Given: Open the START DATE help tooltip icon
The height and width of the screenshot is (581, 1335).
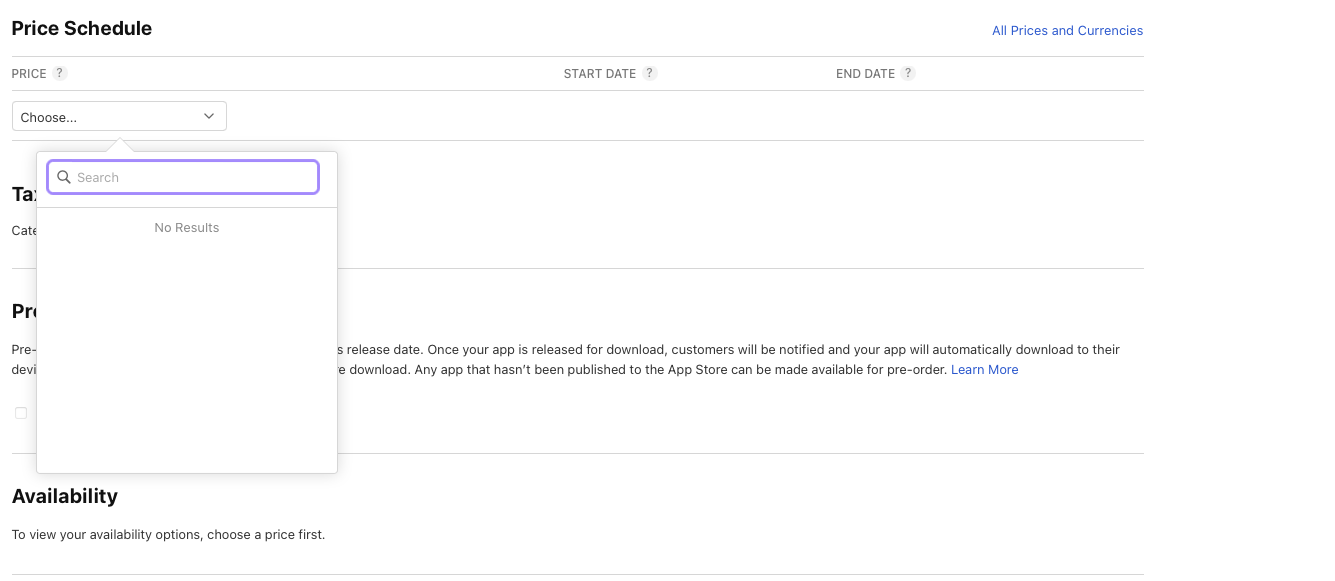Looking at the screenshot, I should [x=650, y=73].
